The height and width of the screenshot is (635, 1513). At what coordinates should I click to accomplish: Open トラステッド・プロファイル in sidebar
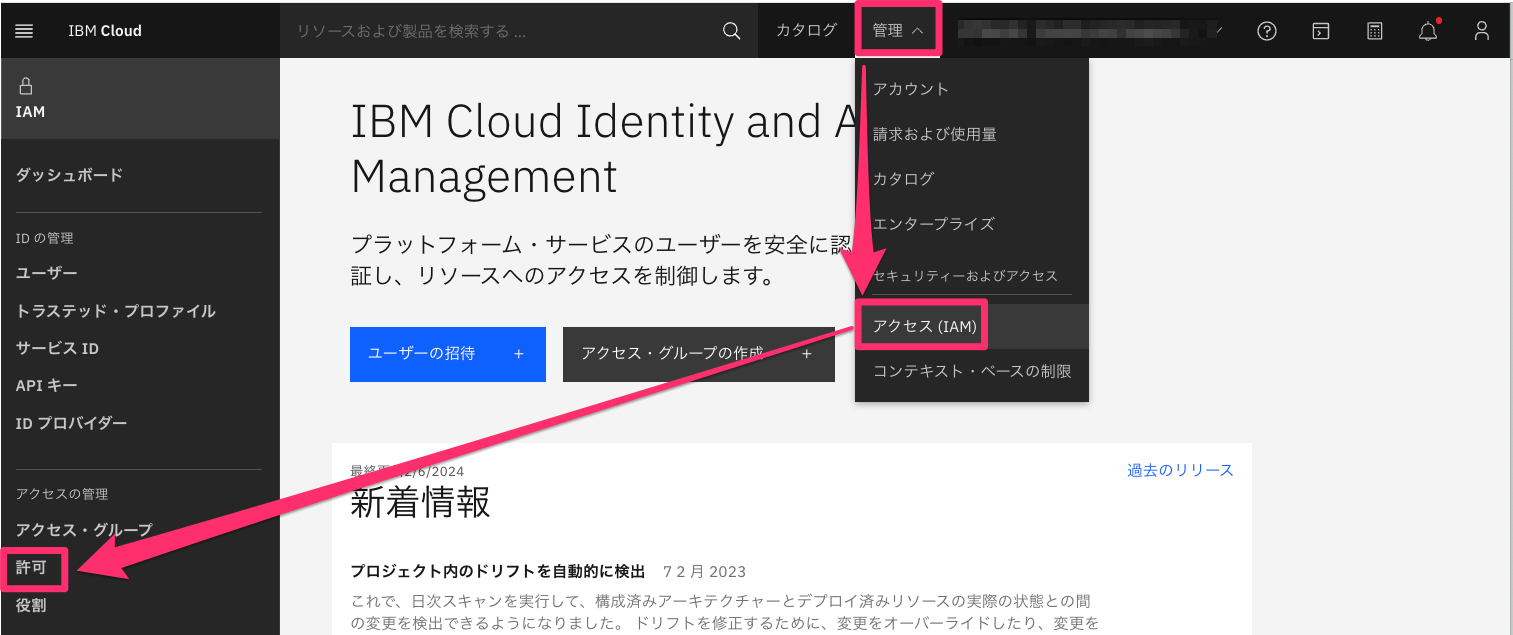[115, 311]
